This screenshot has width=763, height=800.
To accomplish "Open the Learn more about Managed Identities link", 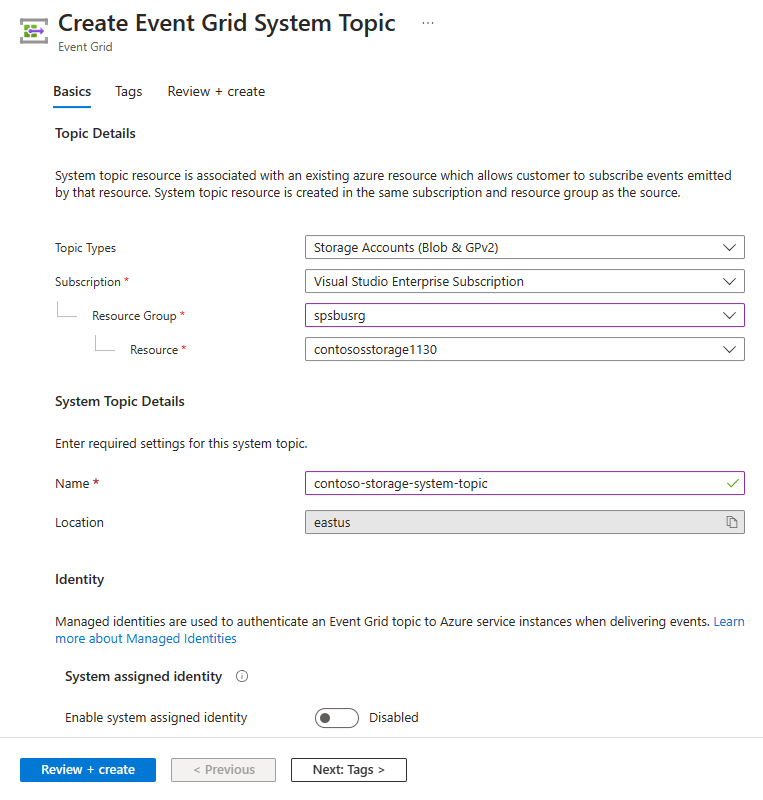I will 146,638.
